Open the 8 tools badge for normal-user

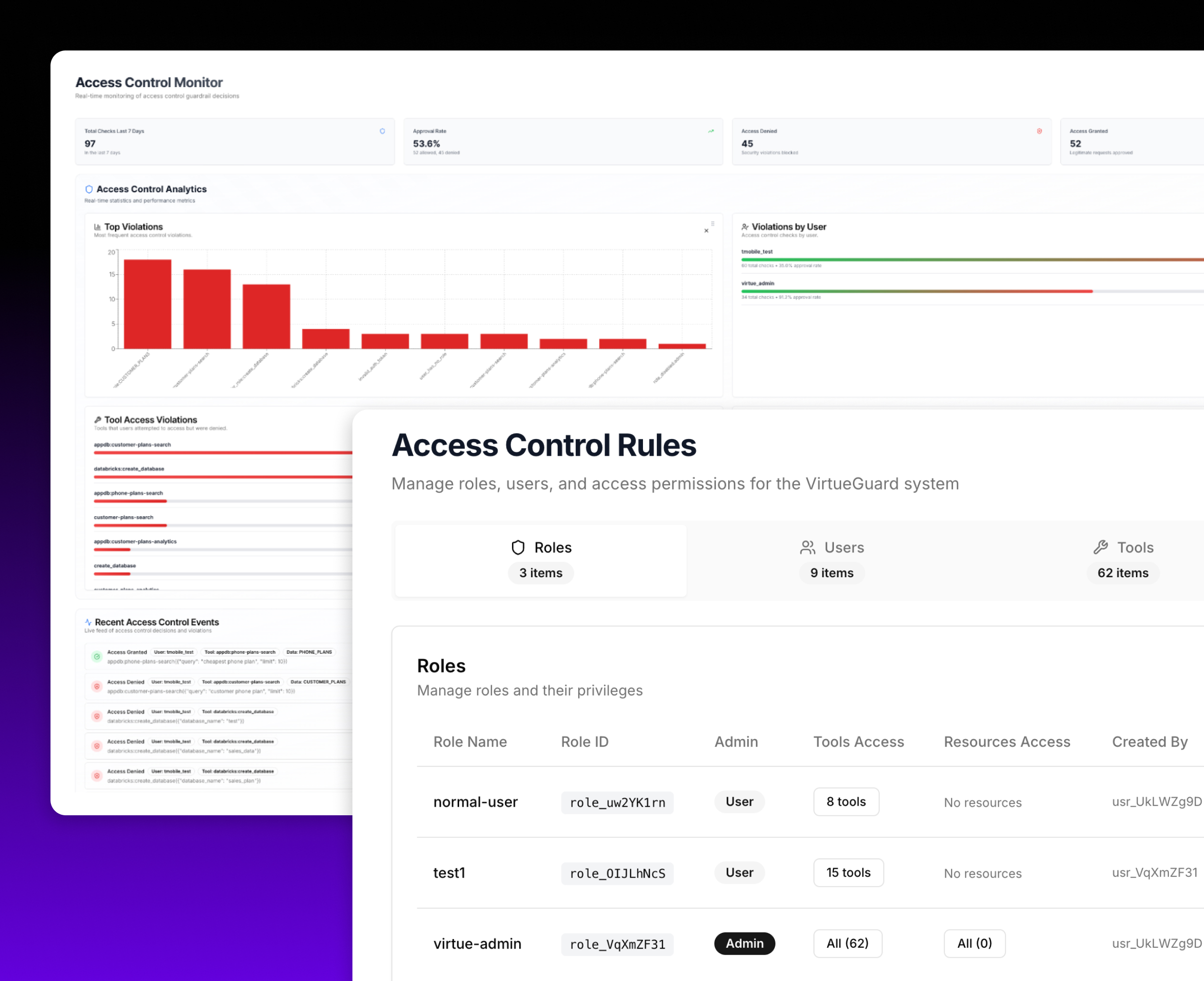click(846, 801)
